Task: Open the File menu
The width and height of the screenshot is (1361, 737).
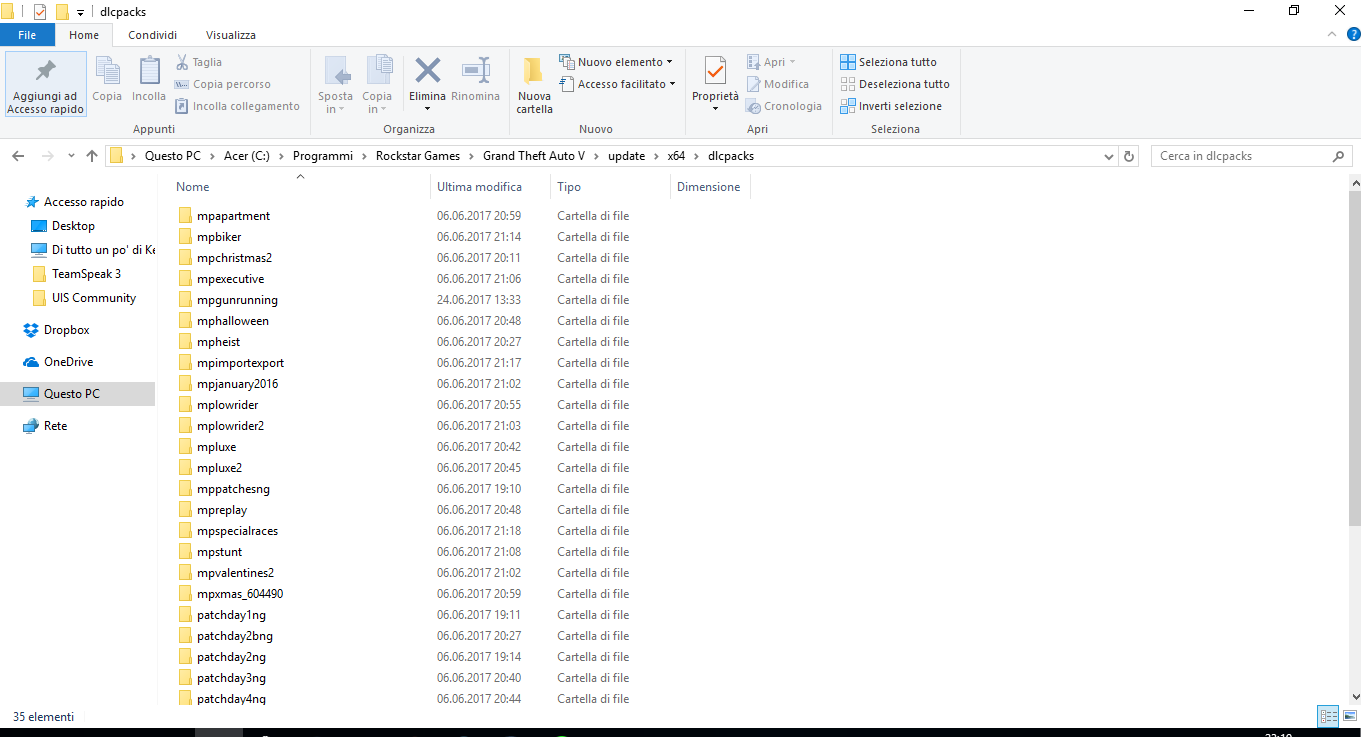Action: point(27,34)
